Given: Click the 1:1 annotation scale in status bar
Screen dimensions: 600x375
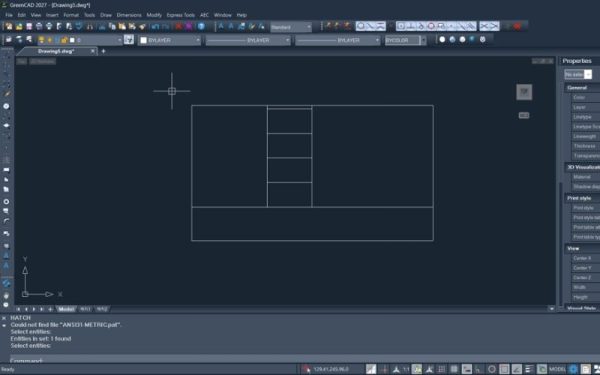Looking at the screenshot, I should [x=406, y=369].
